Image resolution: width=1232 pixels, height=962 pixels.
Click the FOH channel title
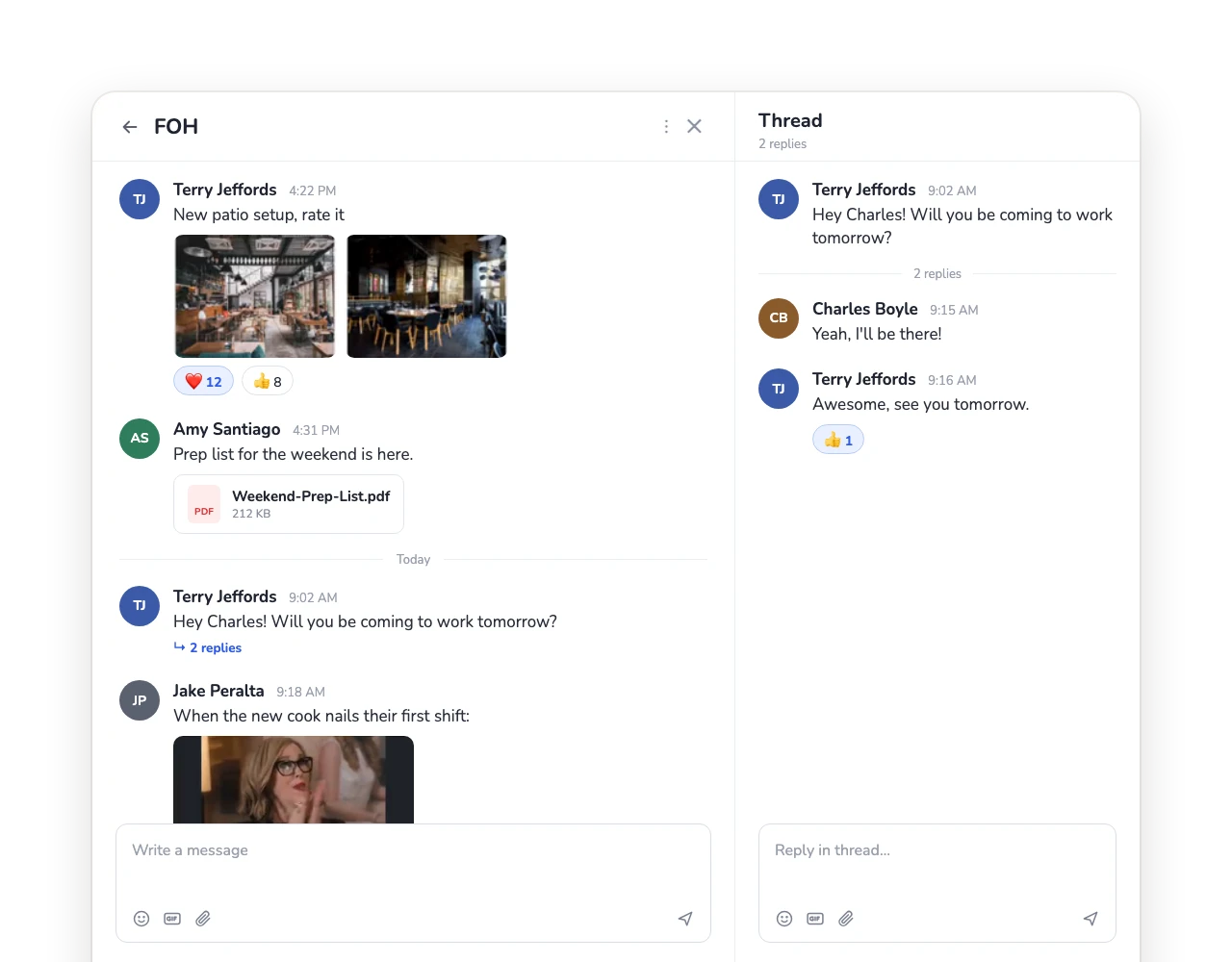pyautogui.click(x=176, y=126)
